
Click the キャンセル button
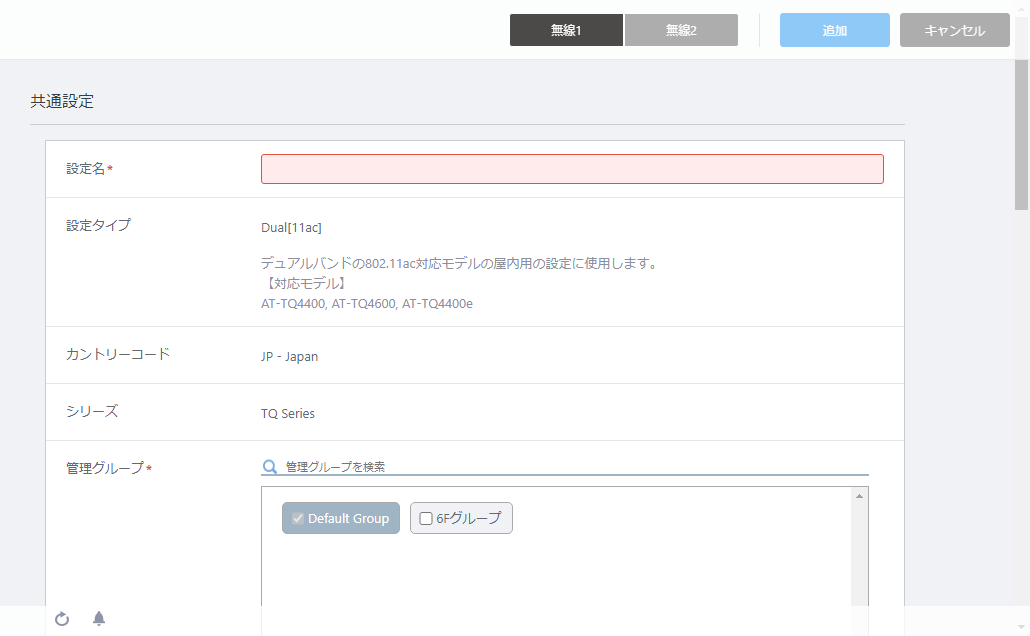954,30
